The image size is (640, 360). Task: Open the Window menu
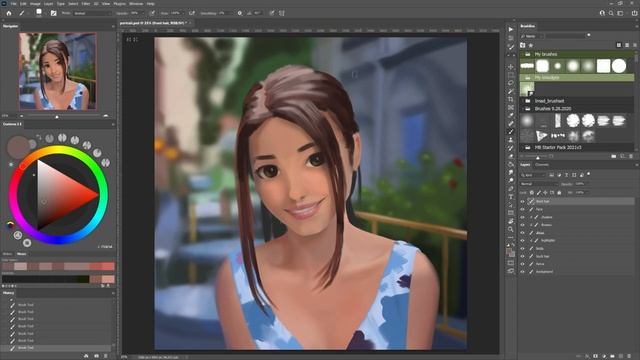point(136,3)
